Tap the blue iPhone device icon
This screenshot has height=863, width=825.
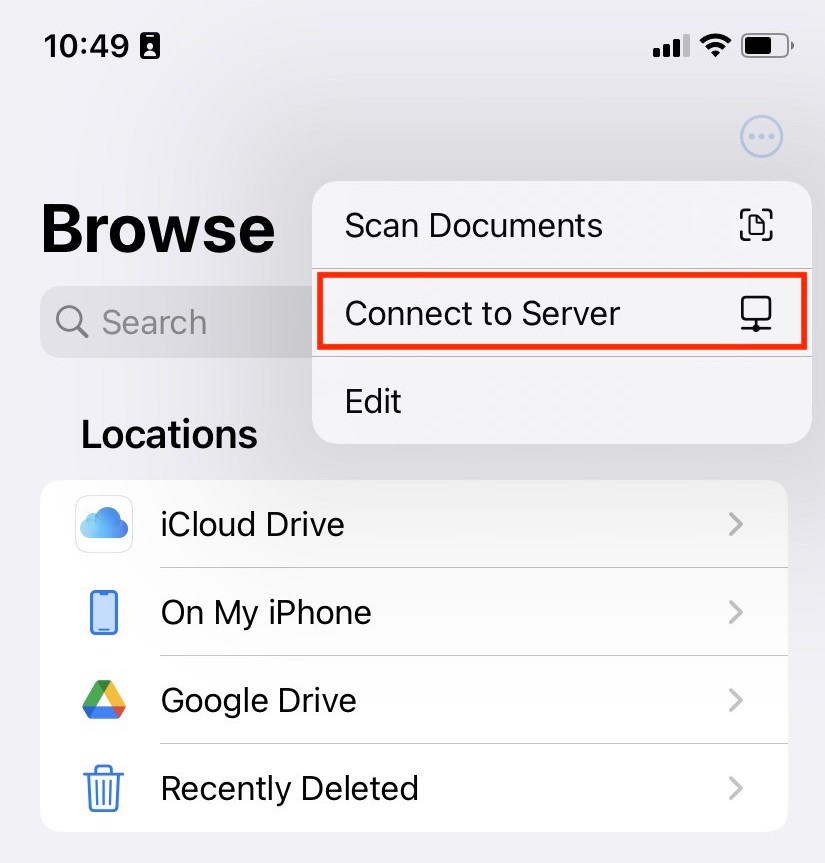[104, 612]
